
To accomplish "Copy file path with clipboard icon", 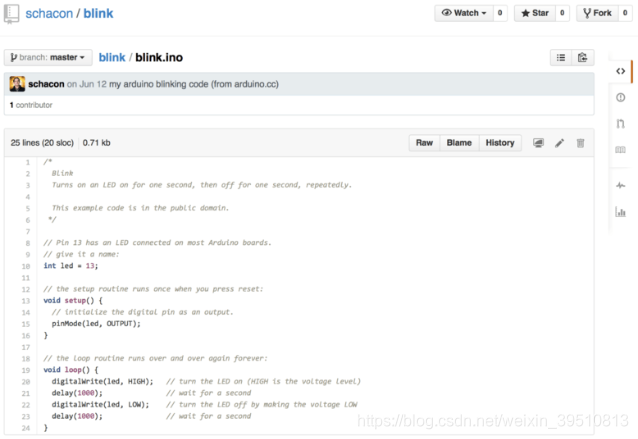I will (x=583, y=58).
